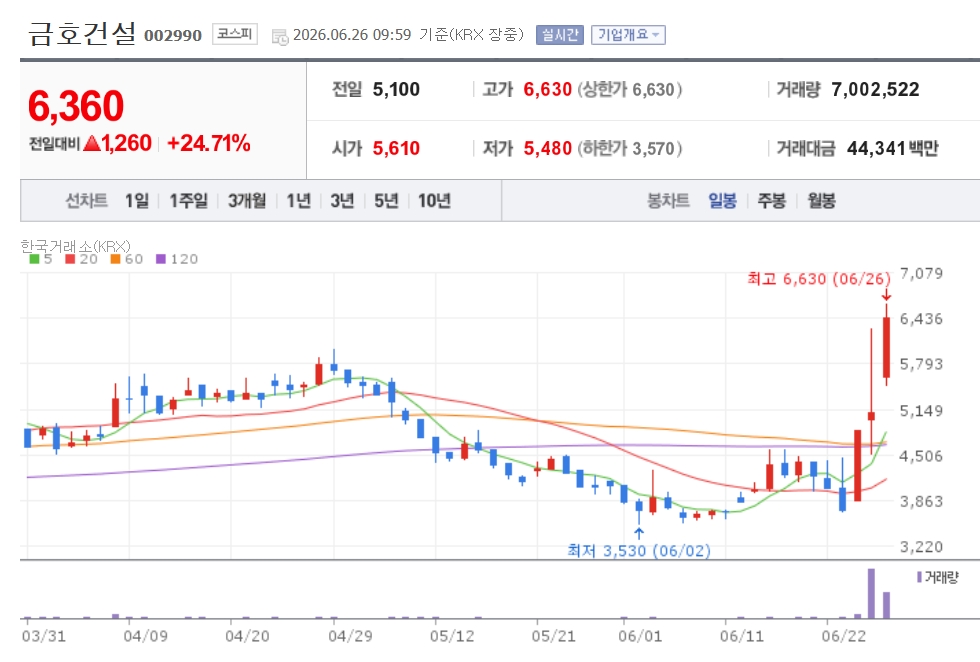Select the 일봉 daily candle chart
The height and width of the screenshot is (662, 980).
tap(722, 201)
